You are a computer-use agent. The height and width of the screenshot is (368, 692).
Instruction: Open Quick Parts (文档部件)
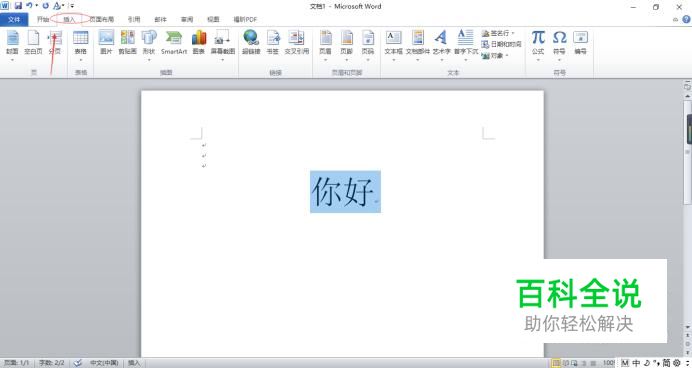(x=417, y=43)
